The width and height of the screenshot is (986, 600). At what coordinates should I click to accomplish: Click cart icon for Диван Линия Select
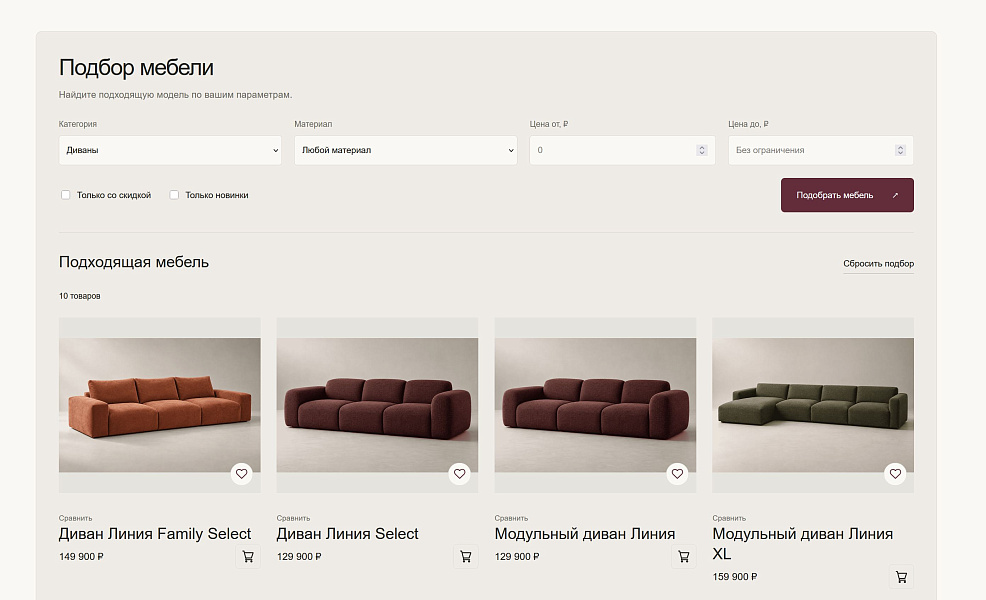pyautogui.click(x=466, y=557)
